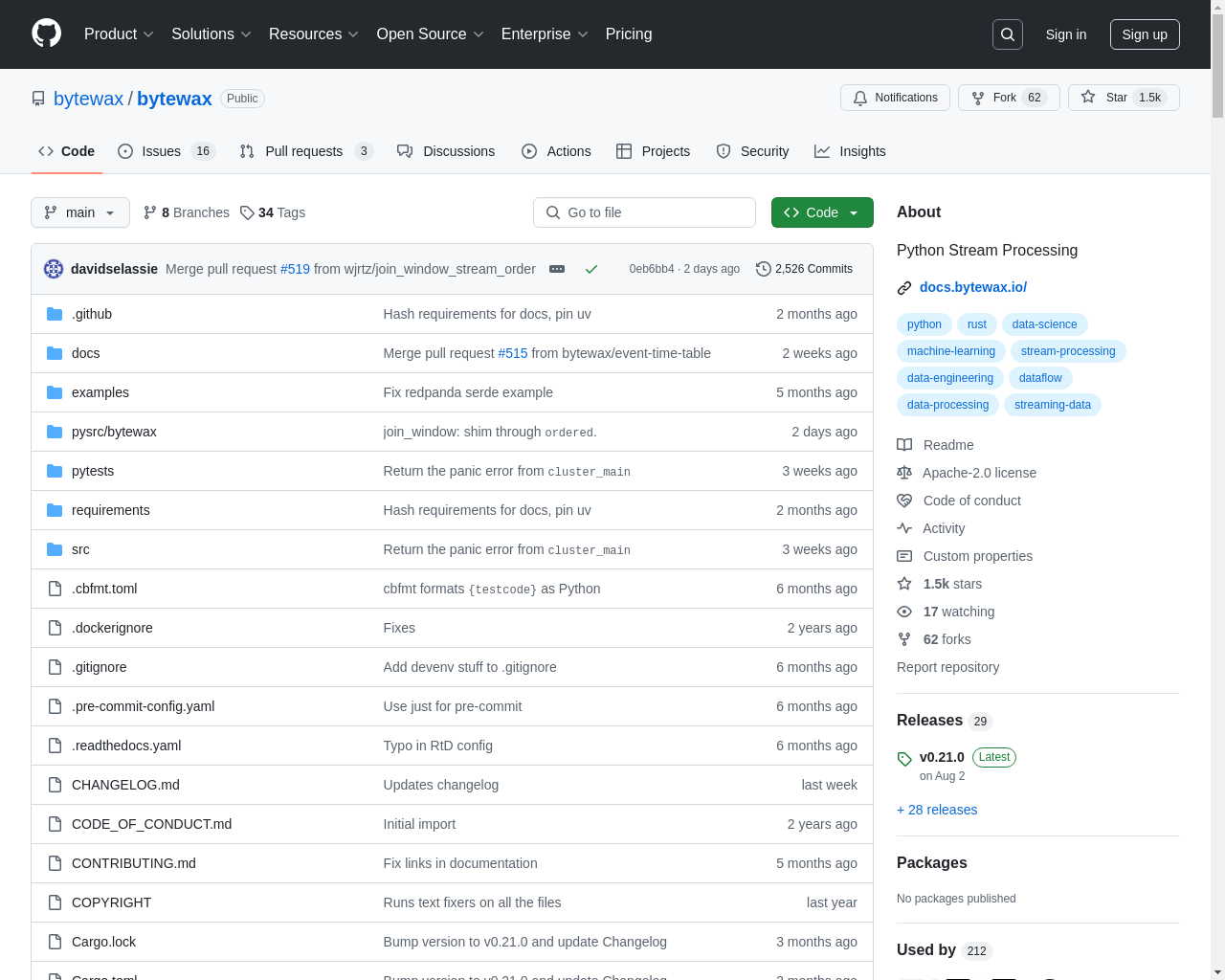Click the Sign up button
1225x980 pixels.
click(x=1145, y=34)
